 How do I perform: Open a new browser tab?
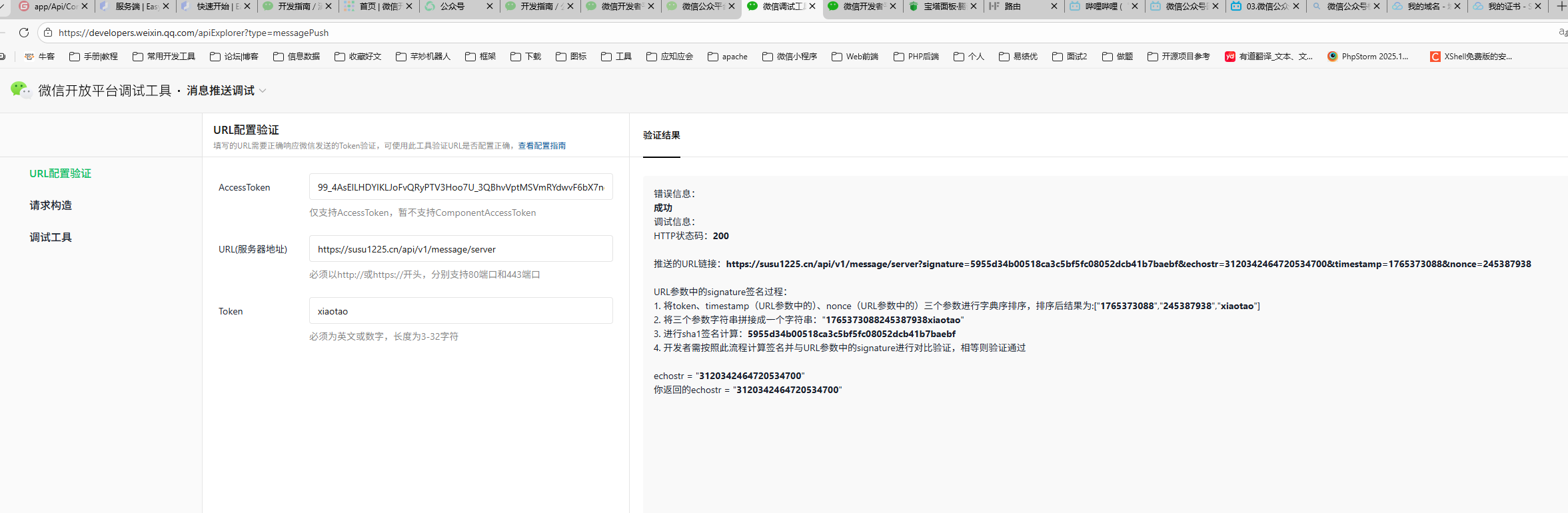(x=1561, y=6)
